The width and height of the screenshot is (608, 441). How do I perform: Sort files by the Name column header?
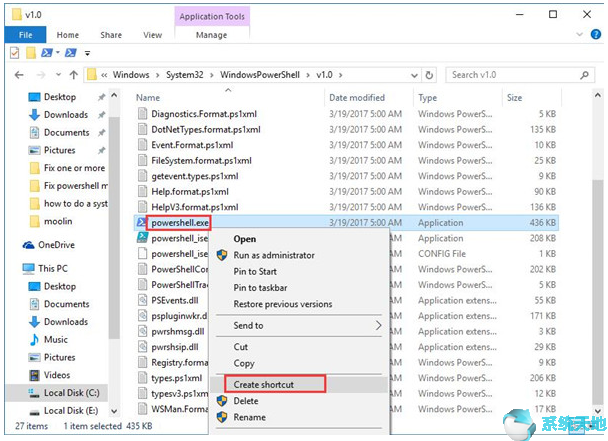click(x=148, y=98)
